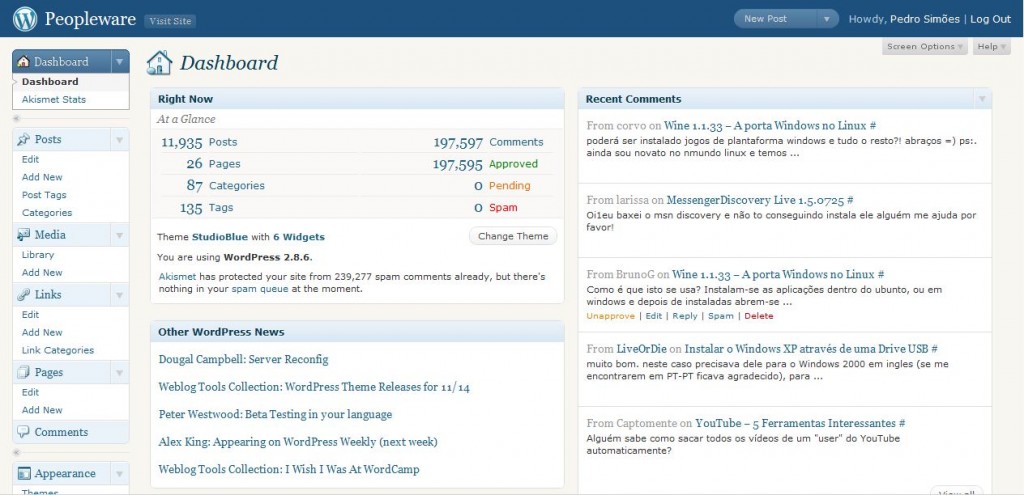This screenshot has width=1024, height=495.
Task: Open Peter Westwood Beta Testing news link
Action: click(276, 415)
